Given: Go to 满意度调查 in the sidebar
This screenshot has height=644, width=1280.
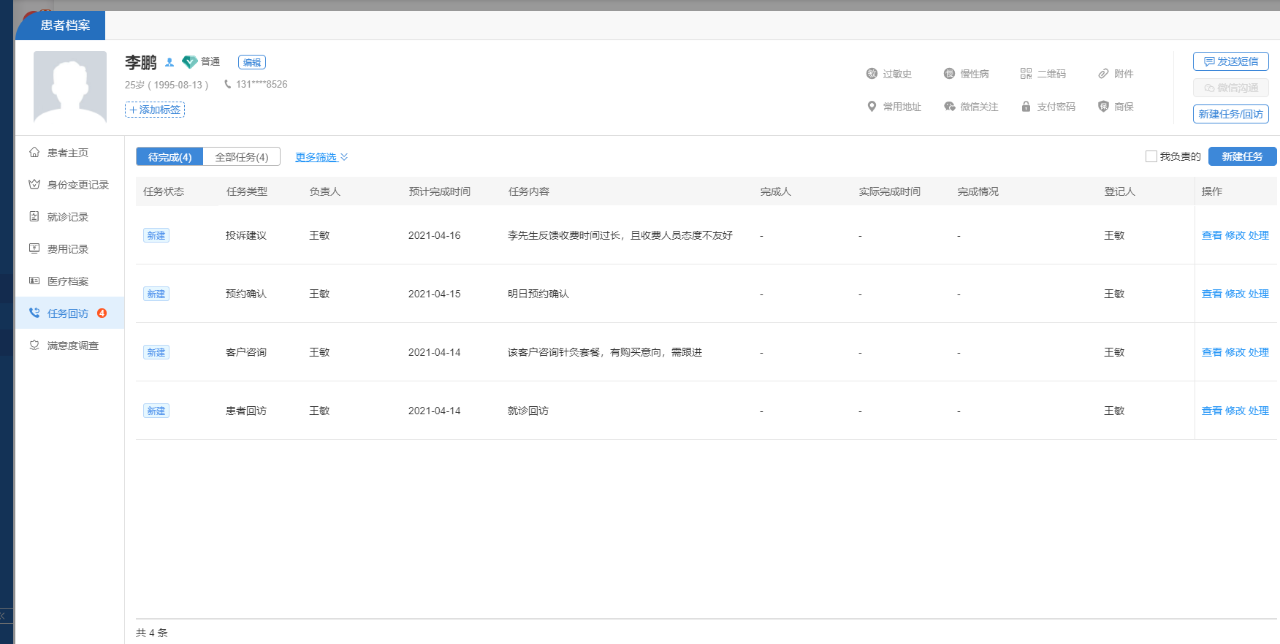Looking at the screenshot, I should click(72, 345).
